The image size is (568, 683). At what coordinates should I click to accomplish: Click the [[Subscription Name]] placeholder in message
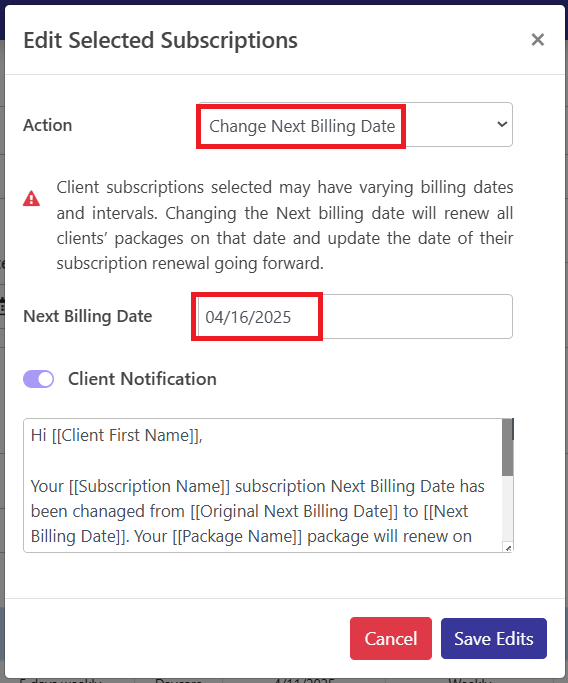[149, 486]
